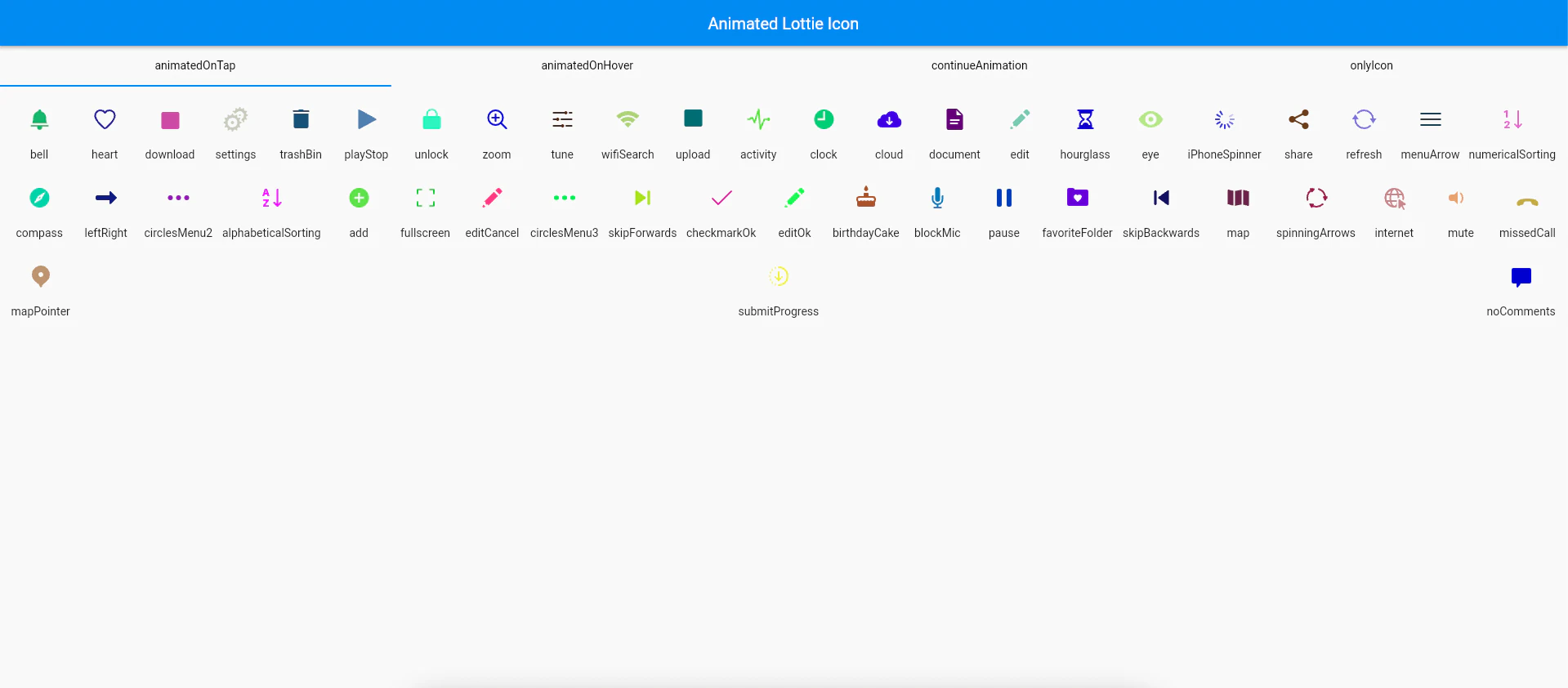Tap the skipForwards icon

click(642, 198)
